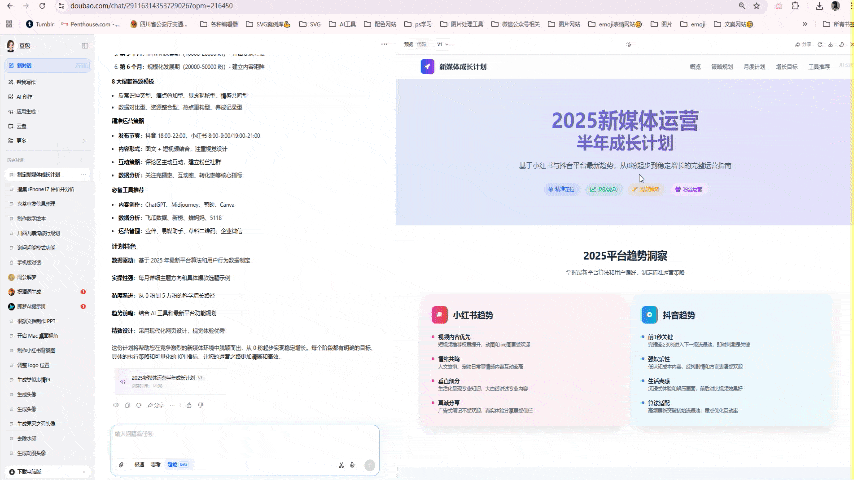The height and width of the screenshot is (480, 854).
Task: Reload the browser page
Action: click(x=42, y=5)
